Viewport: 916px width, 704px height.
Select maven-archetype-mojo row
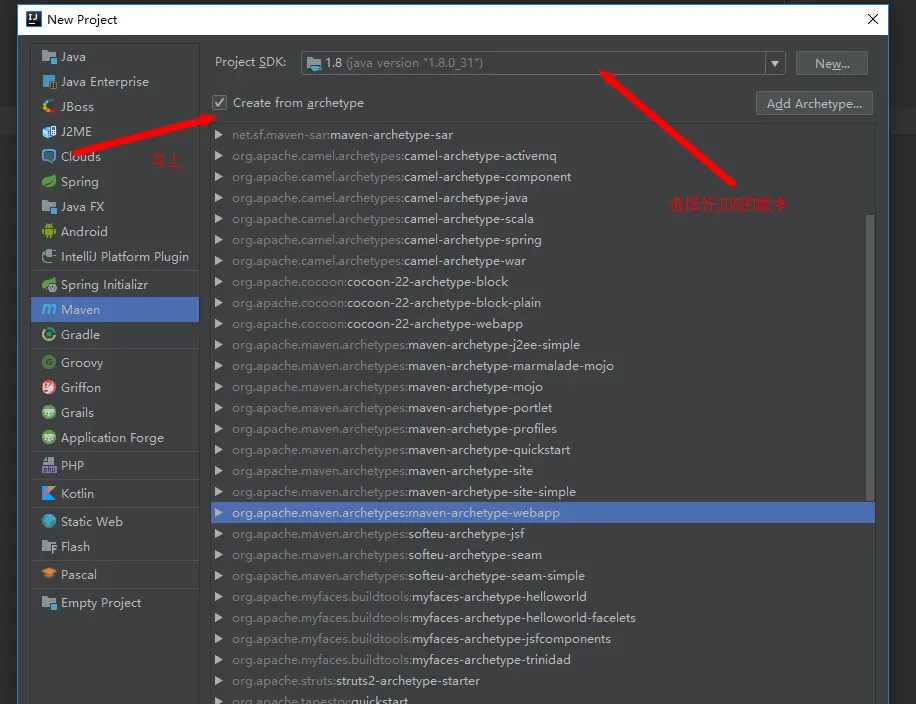pyautogui.click(x=543, y=387)
